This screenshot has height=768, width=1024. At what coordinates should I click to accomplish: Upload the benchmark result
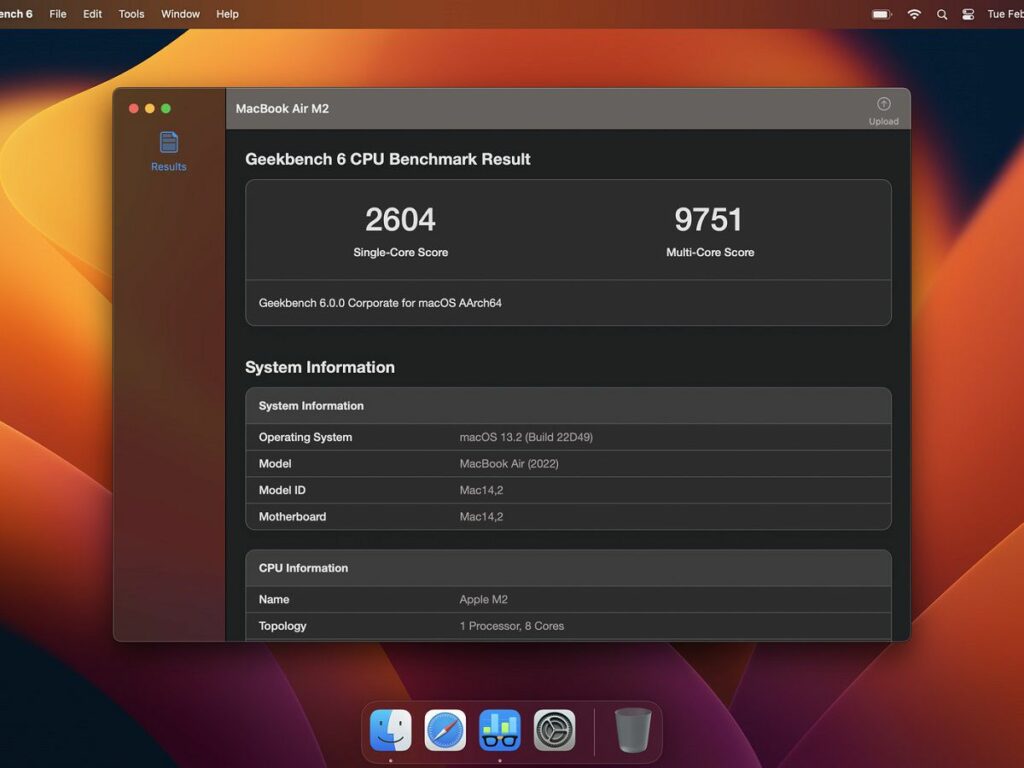coord(883,111)
